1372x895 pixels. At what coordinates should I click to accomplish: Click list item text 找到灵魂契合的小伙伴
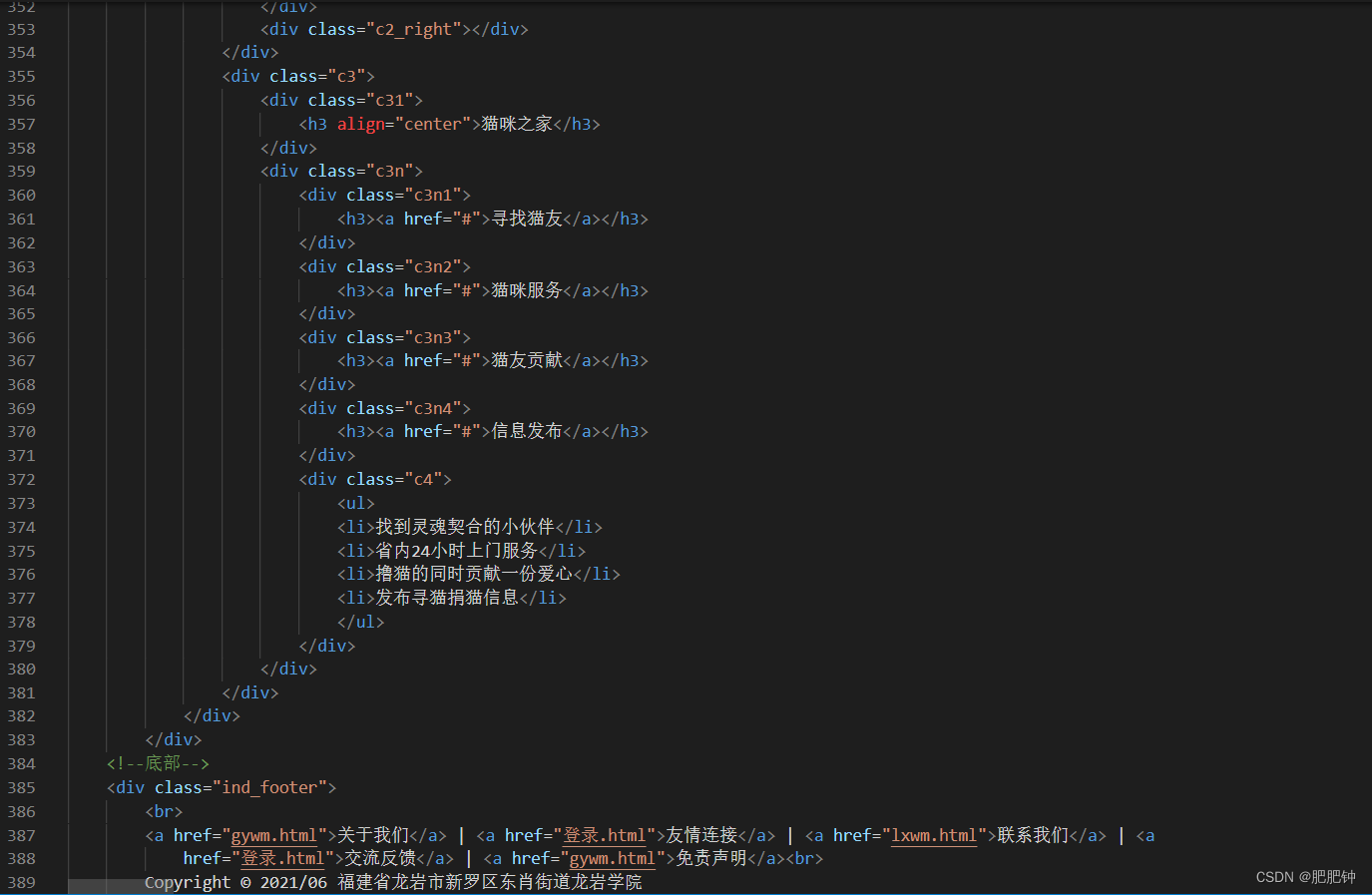(x=465, y=527)
